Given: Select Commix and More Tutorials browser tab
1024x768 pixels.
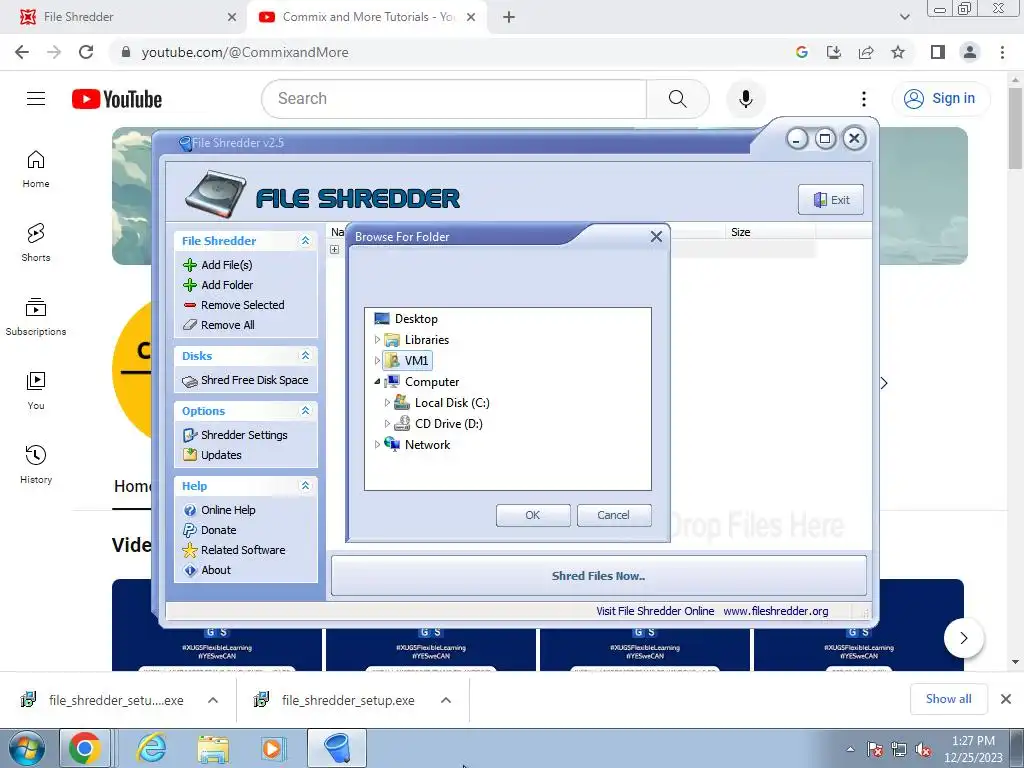Looking at the screenshot, I should (366, 17).
